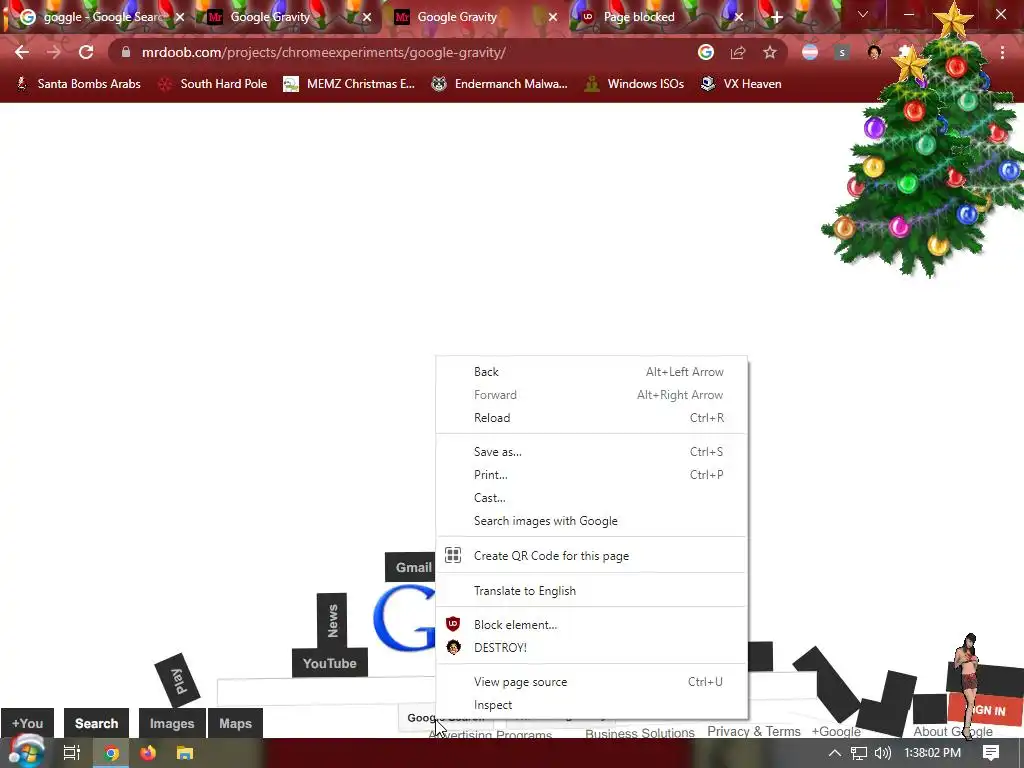Click the +You block
The width and height of the screenshot is (1024, 768).
[27, 723]
